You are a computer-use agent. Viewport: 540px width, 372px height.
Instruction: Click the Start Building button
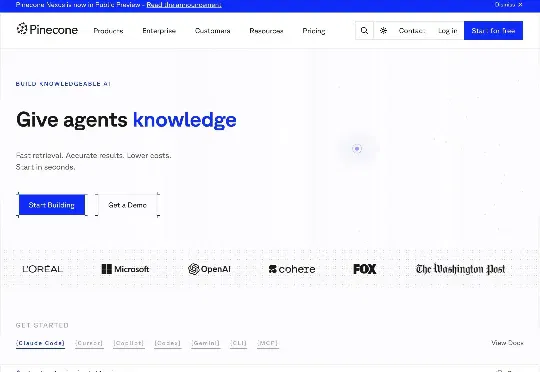click(x=52, y=205)
